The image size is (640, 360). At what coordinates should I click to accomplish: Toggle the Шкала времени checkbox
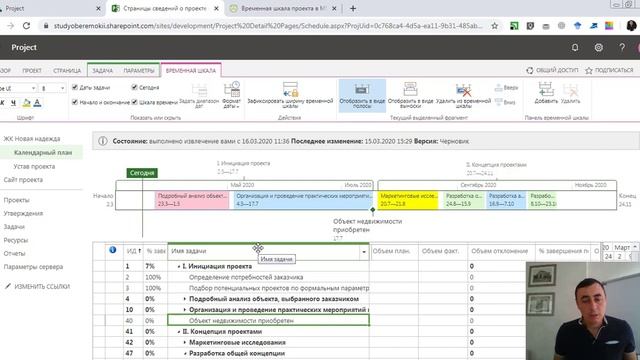134,102
